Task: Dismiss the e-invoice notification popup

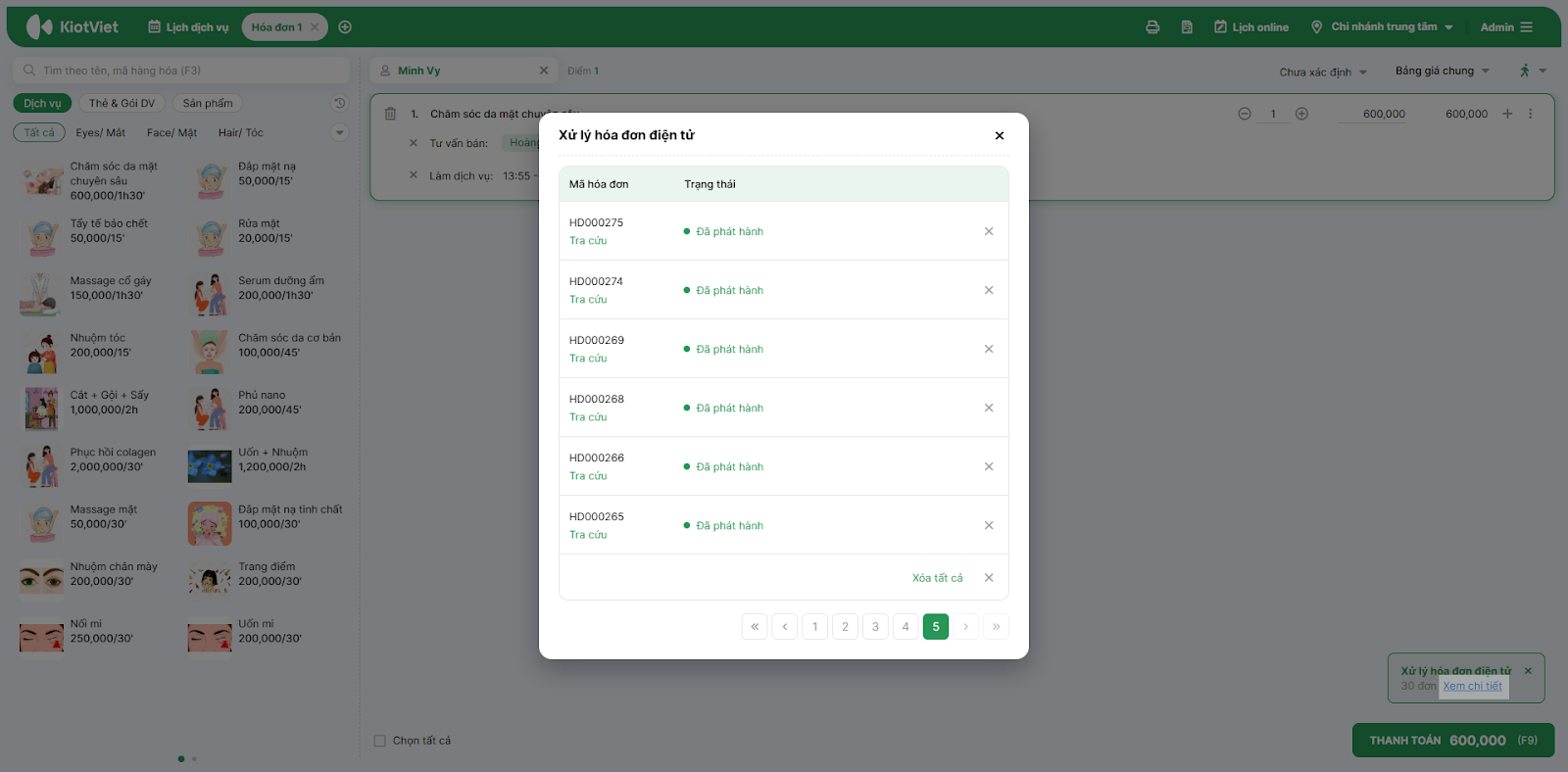Action: 1528,671
